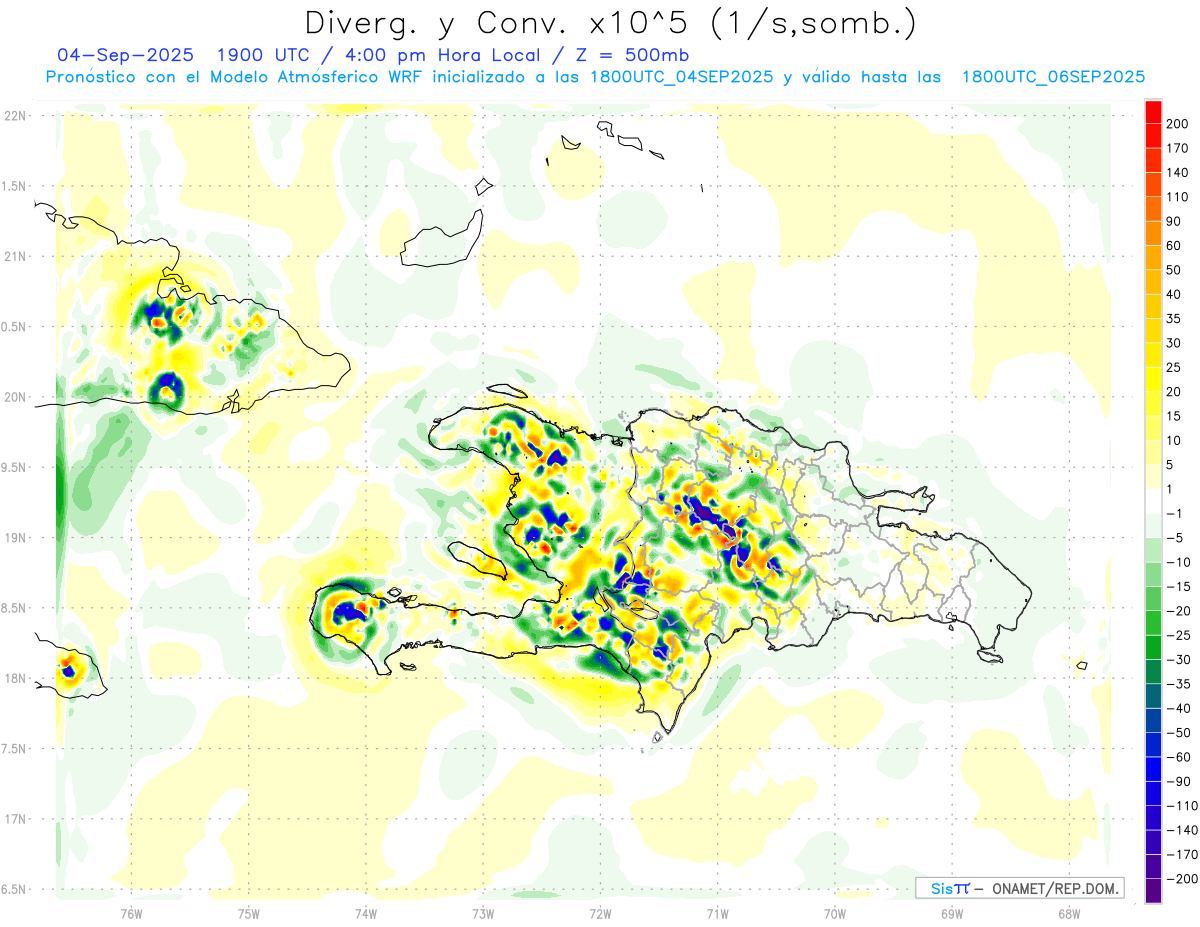
Task: Click the '17N' latitude label
Action: (x=15, y=819)
